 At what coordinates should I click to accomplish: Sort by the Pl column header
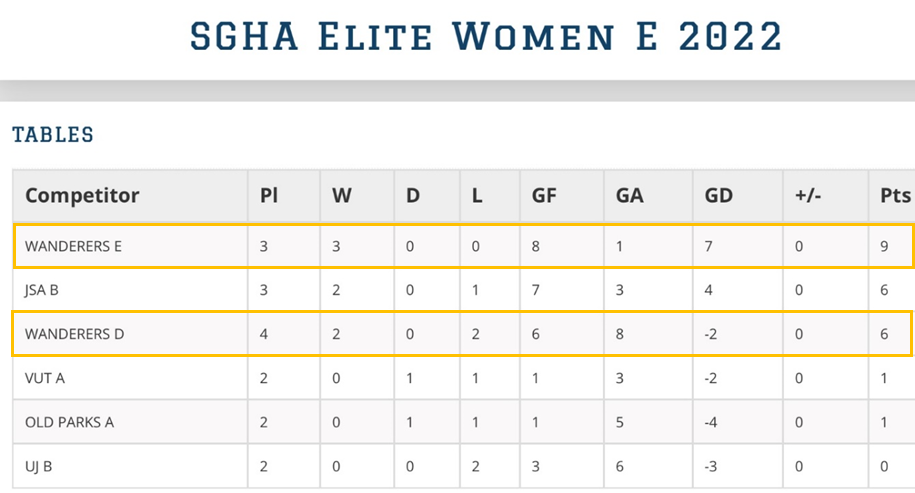pyautogui.click(x=269, y=195)
